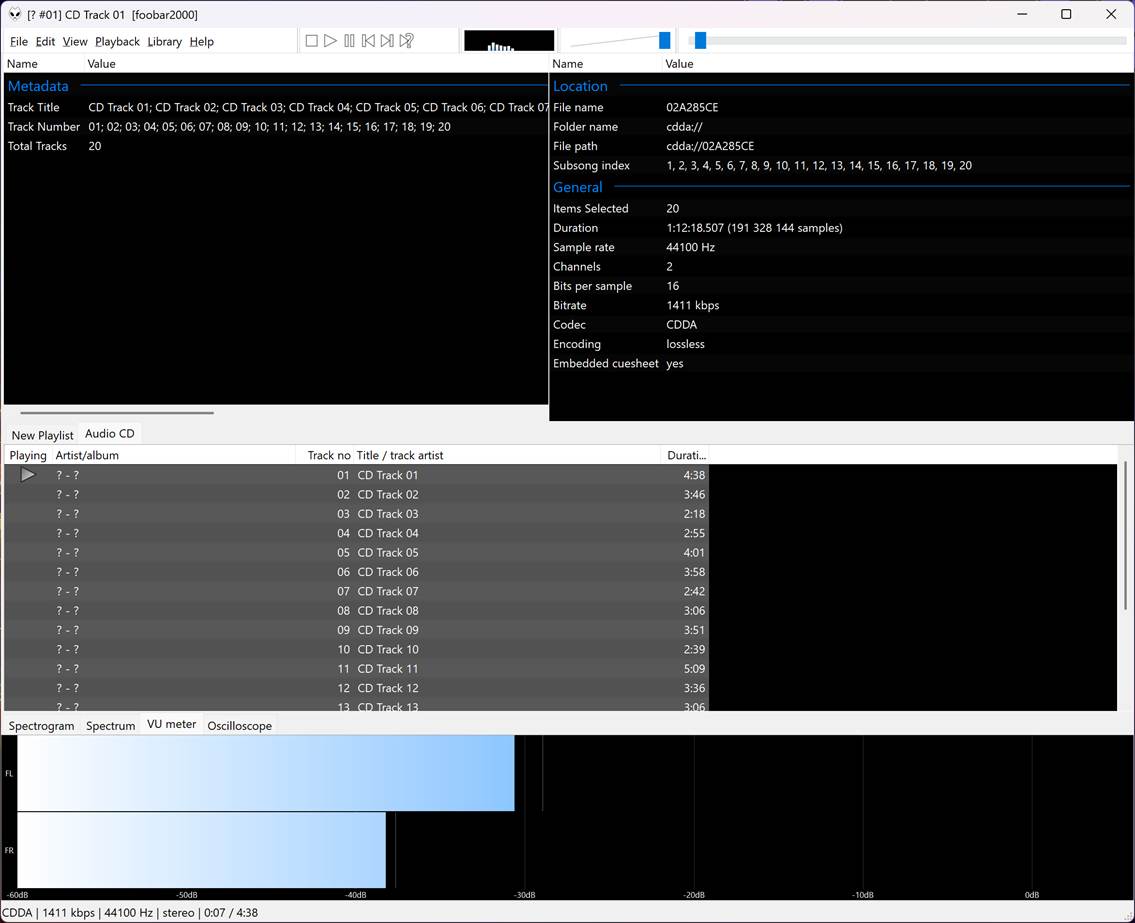Select the CD Track 01 row
This screenshot has width=1135, height=923.
point(356,475)
